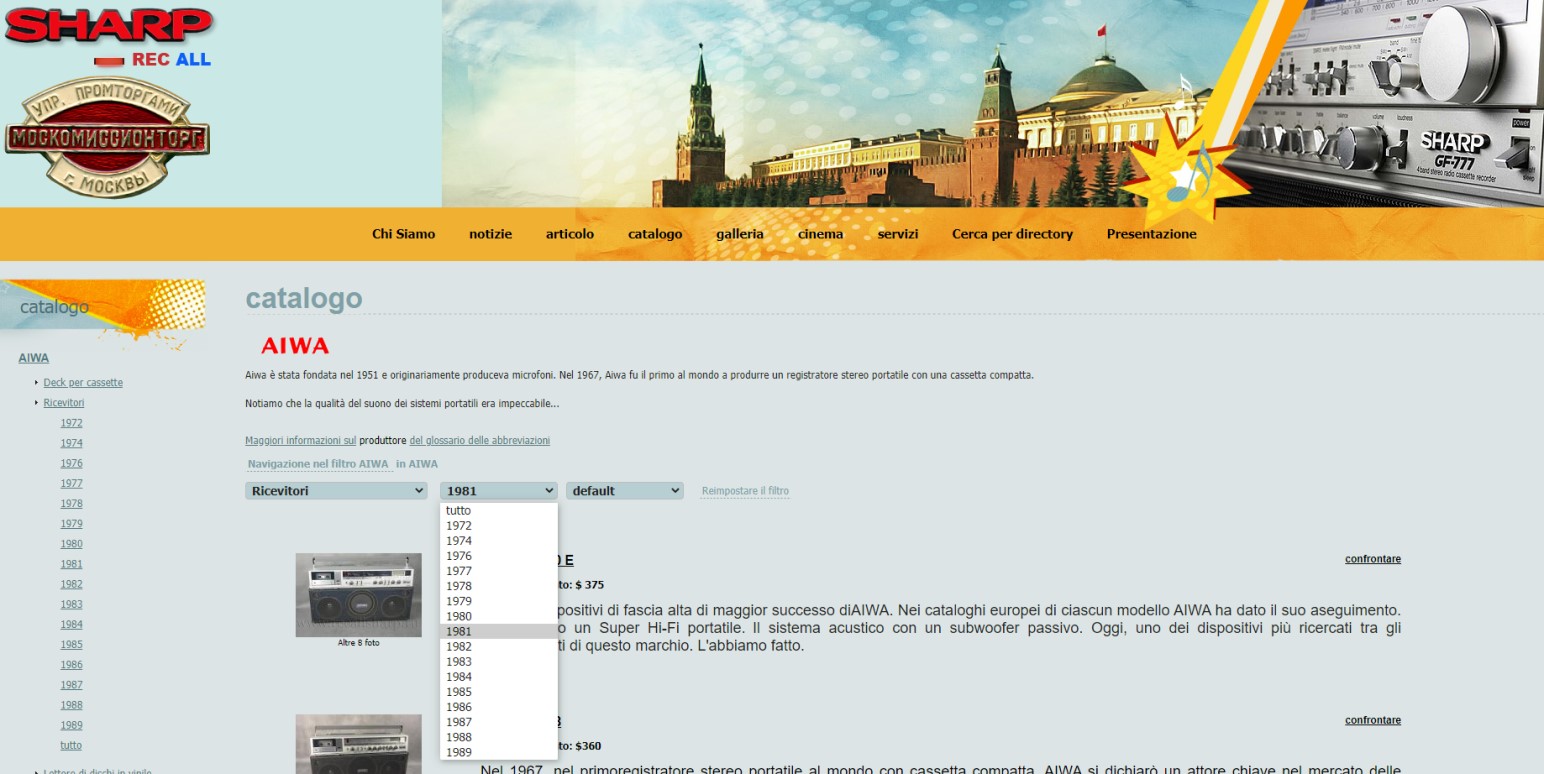Open the notizie menu item

point(490,234)
